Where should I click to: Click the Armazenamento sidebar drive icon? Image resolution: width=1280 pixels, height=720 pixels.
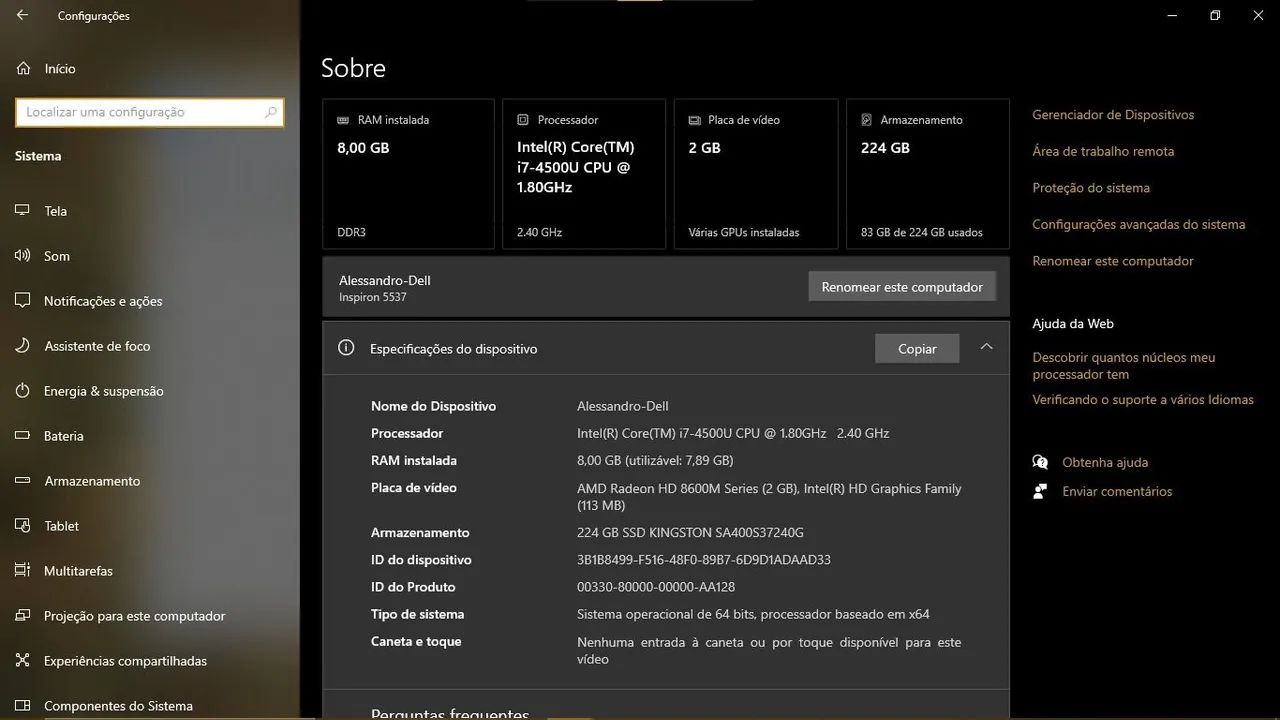pyautogui.click(x=23, y=481)
